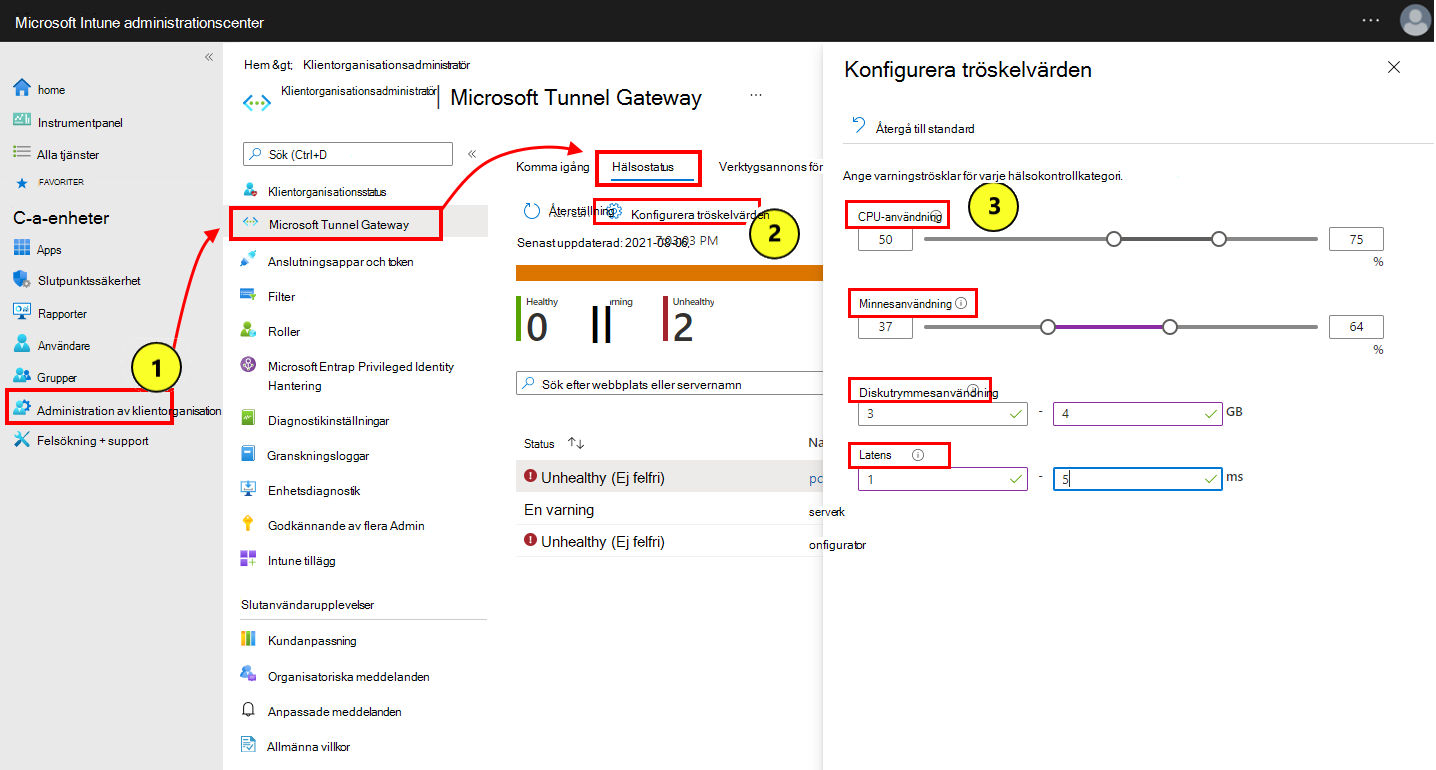This screenshot has width=1436, height=770.
Task: Switch to the Verktygsannons tab
Action: point(771,166)
